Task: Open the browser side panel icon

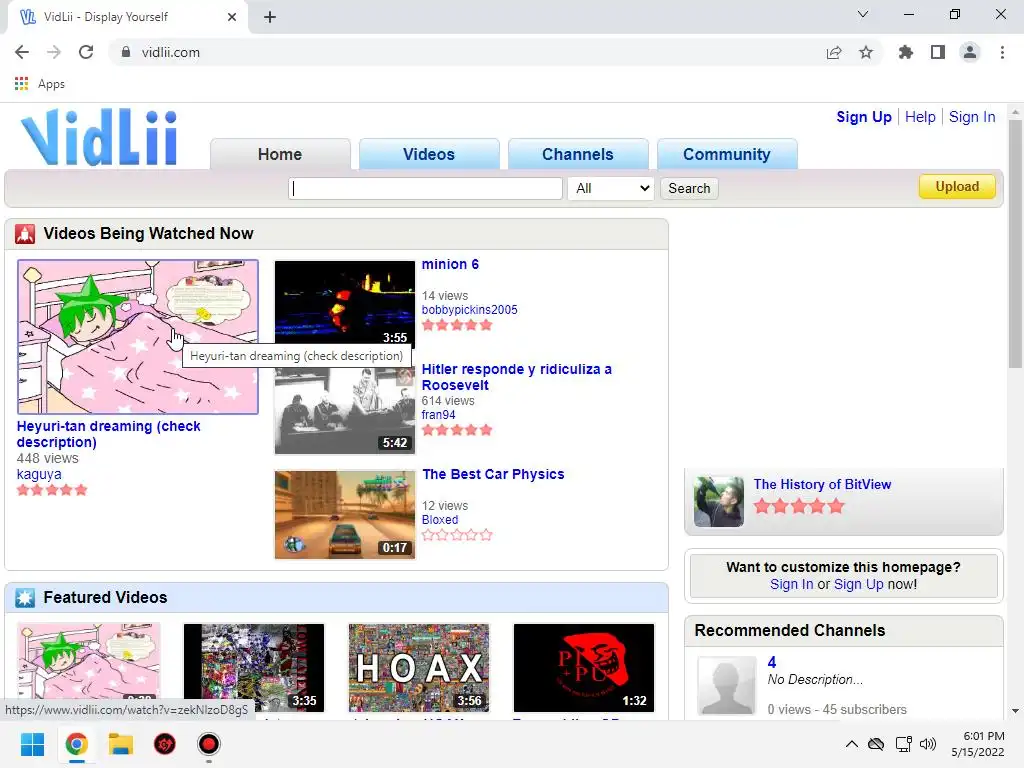Action: pos(938,52)
